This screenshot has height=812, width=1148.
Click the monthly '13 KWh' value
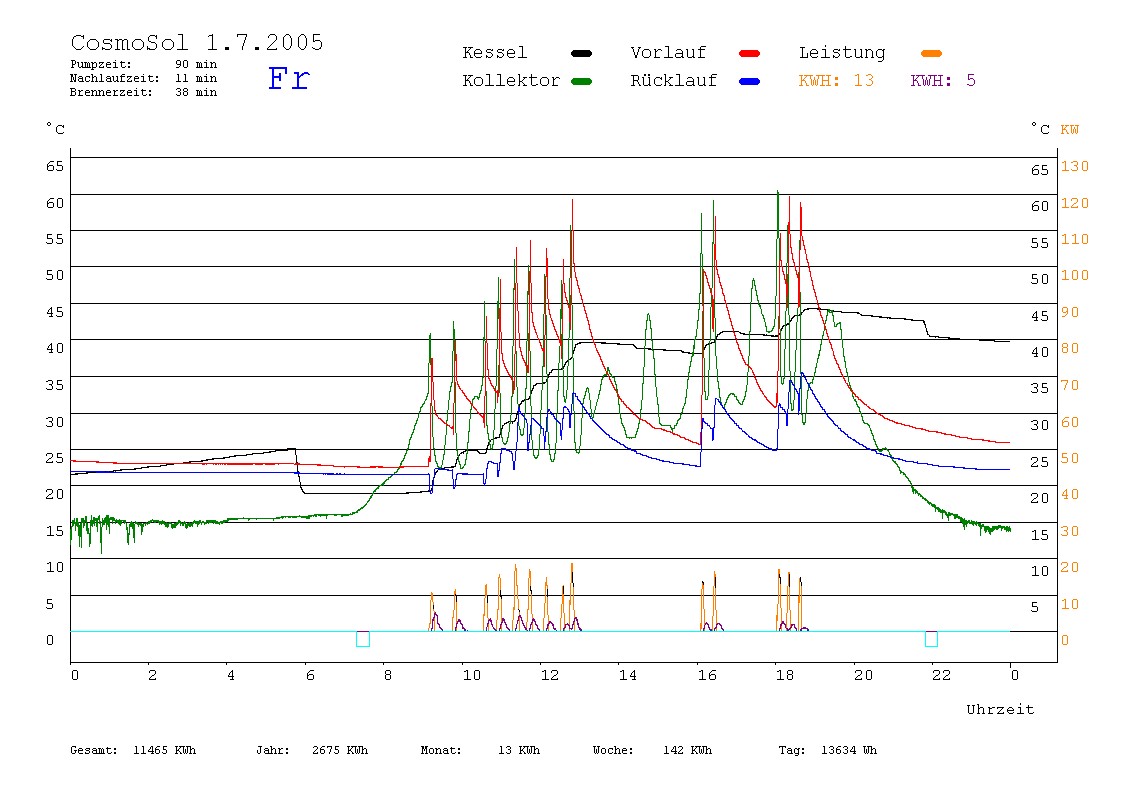click(x=519, y=750)
